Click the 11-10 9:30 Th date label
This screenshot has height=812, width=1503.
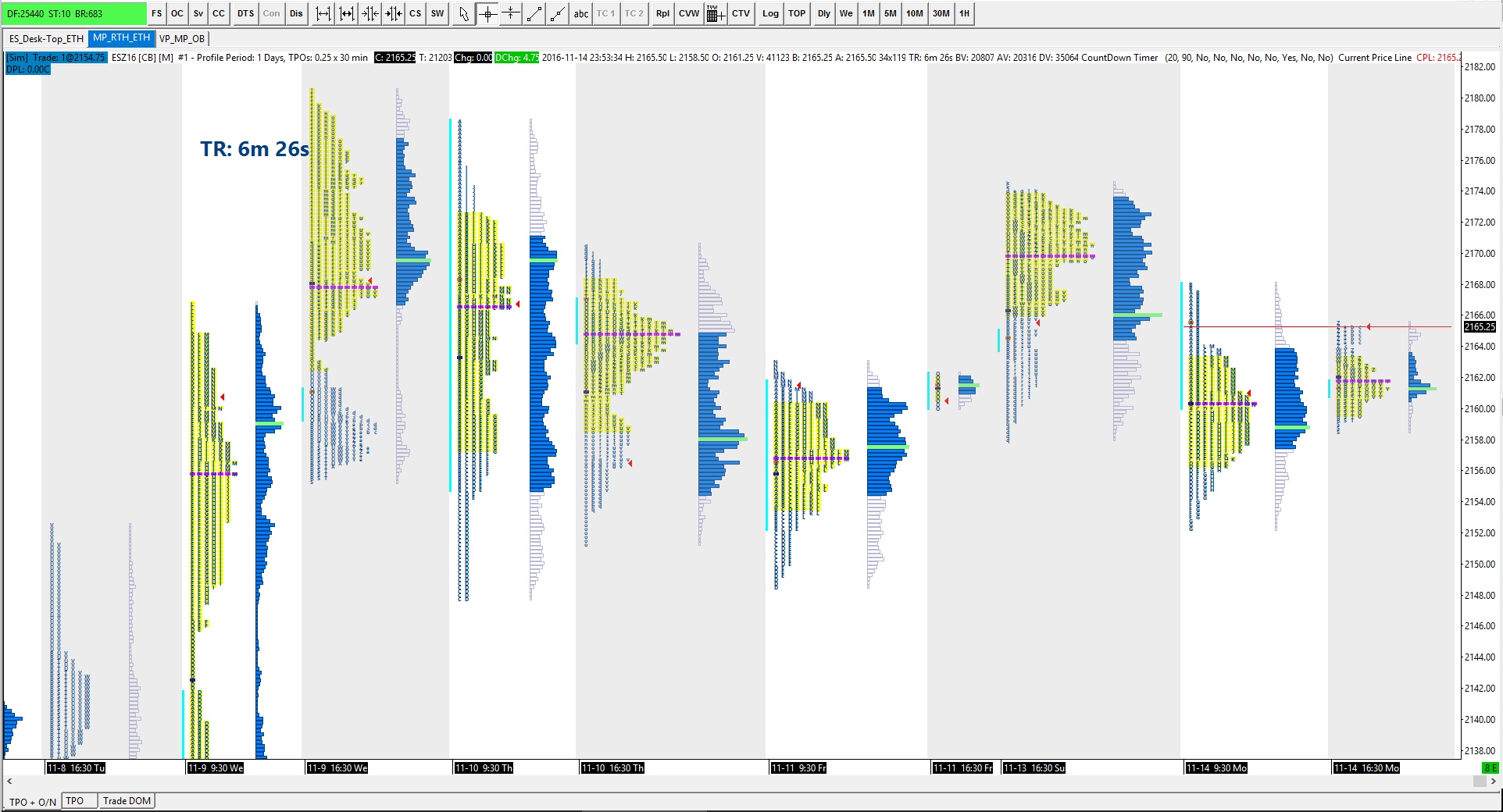coord(484,768)
